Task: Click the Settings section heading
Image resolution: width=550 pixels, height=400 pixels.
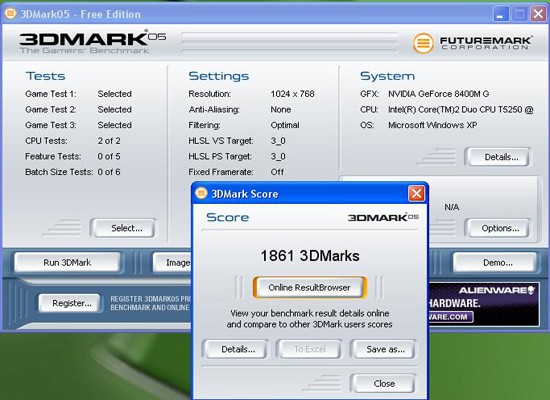Action: pyautogui.click(x=219, y=76)
